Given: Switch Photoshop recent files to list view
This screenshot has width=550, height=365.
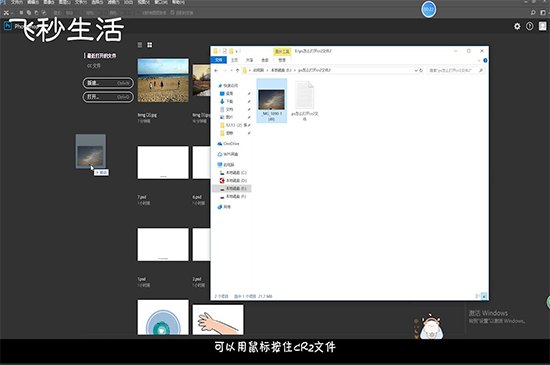Looking at the screenshot, I should tap(140, 45).
